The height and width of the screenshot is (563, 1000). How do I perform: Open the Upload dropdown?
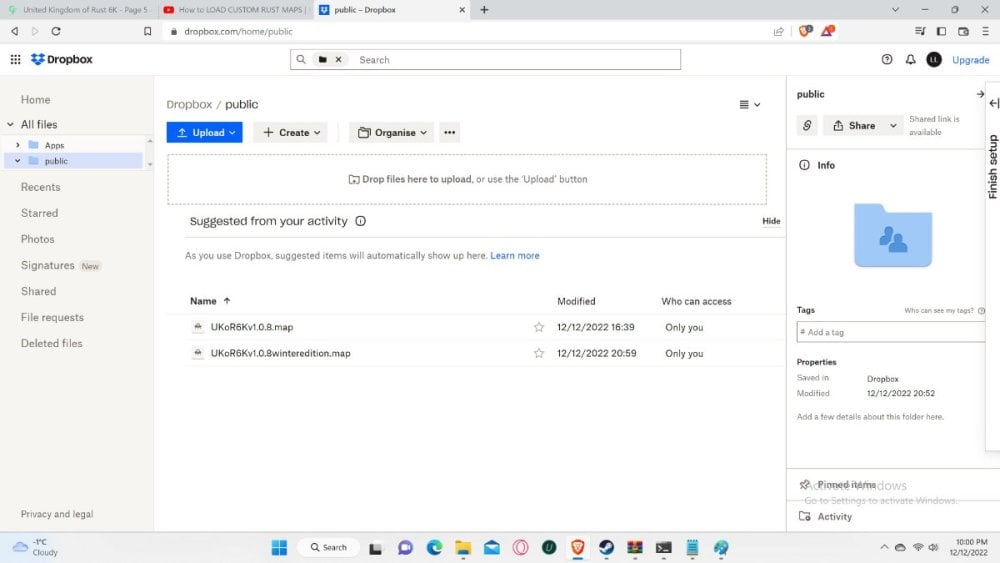click(204, 132)
